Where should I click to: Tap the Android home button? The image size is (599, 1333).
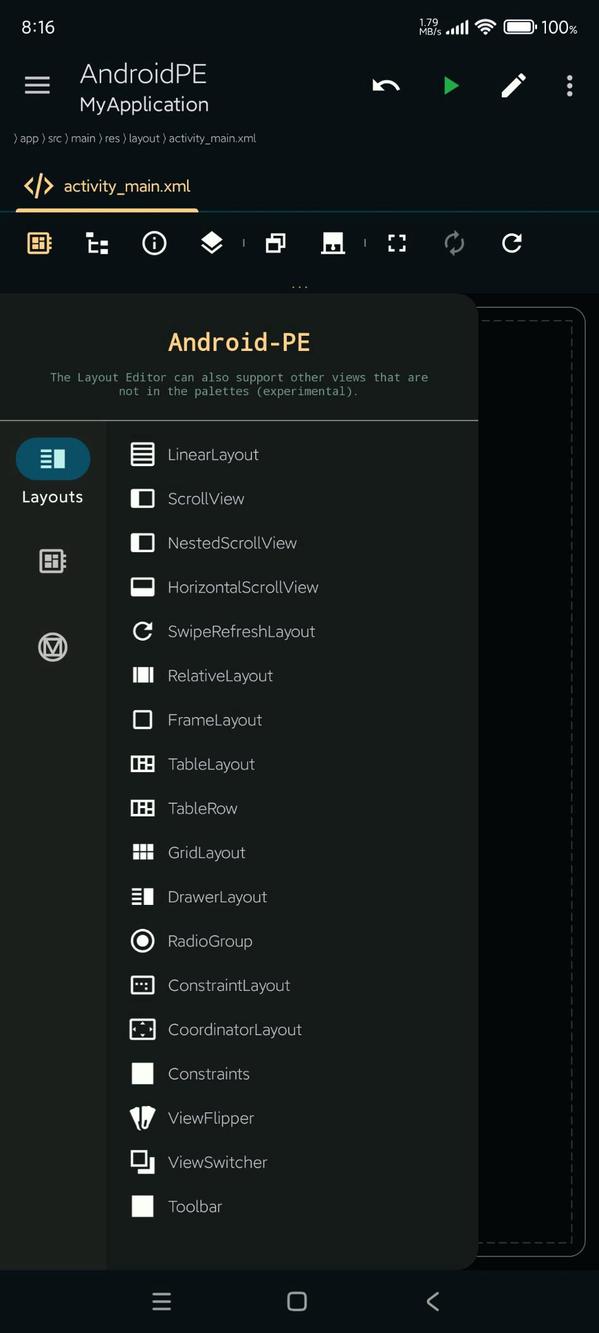coord(297,1301)
